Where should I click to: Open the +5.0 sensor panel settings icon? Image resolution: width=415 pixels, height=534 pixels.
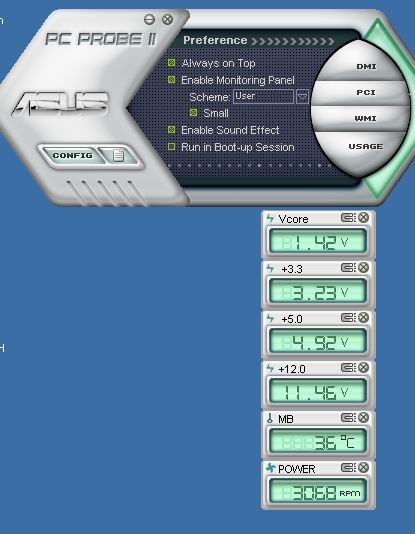pyautogui.click(x=348, y=318)
